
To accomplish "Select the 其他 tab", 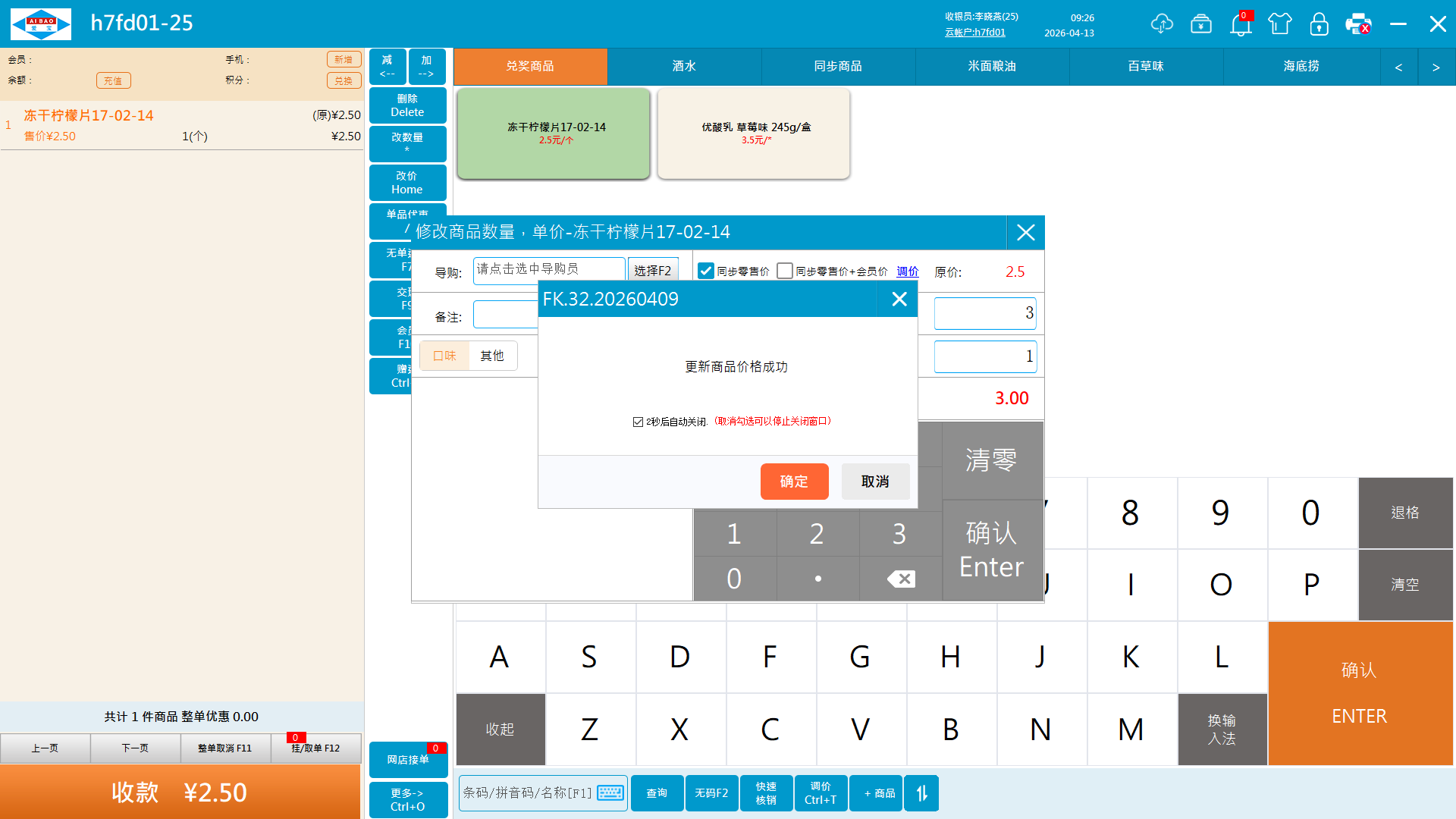I will click(492, 356).
